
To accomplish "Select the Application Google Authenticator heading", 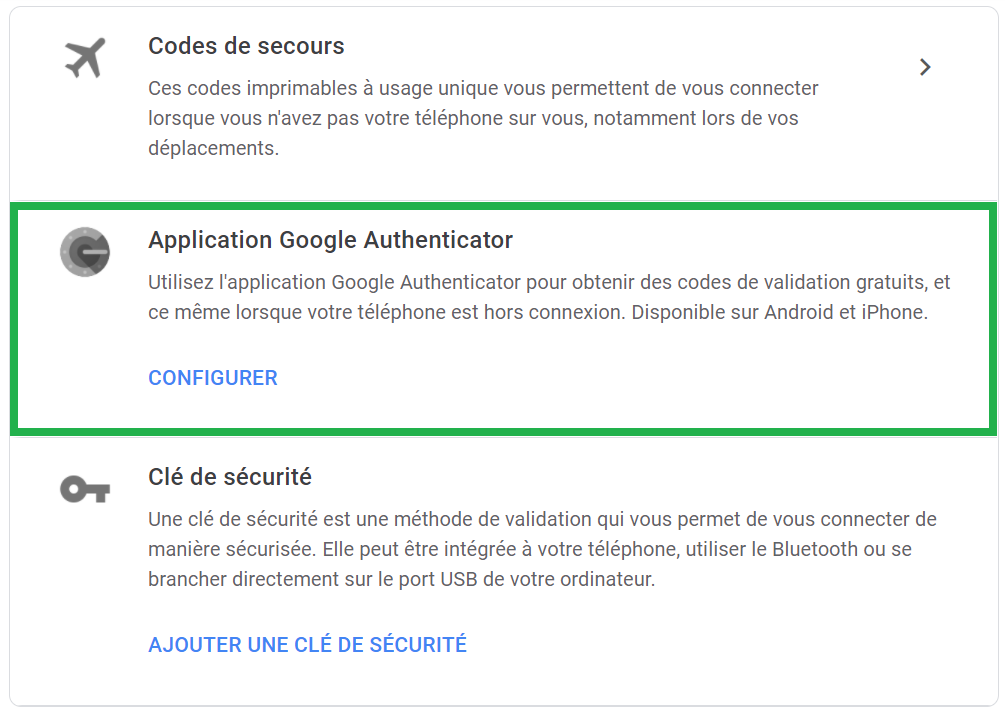I will [331, 240].
